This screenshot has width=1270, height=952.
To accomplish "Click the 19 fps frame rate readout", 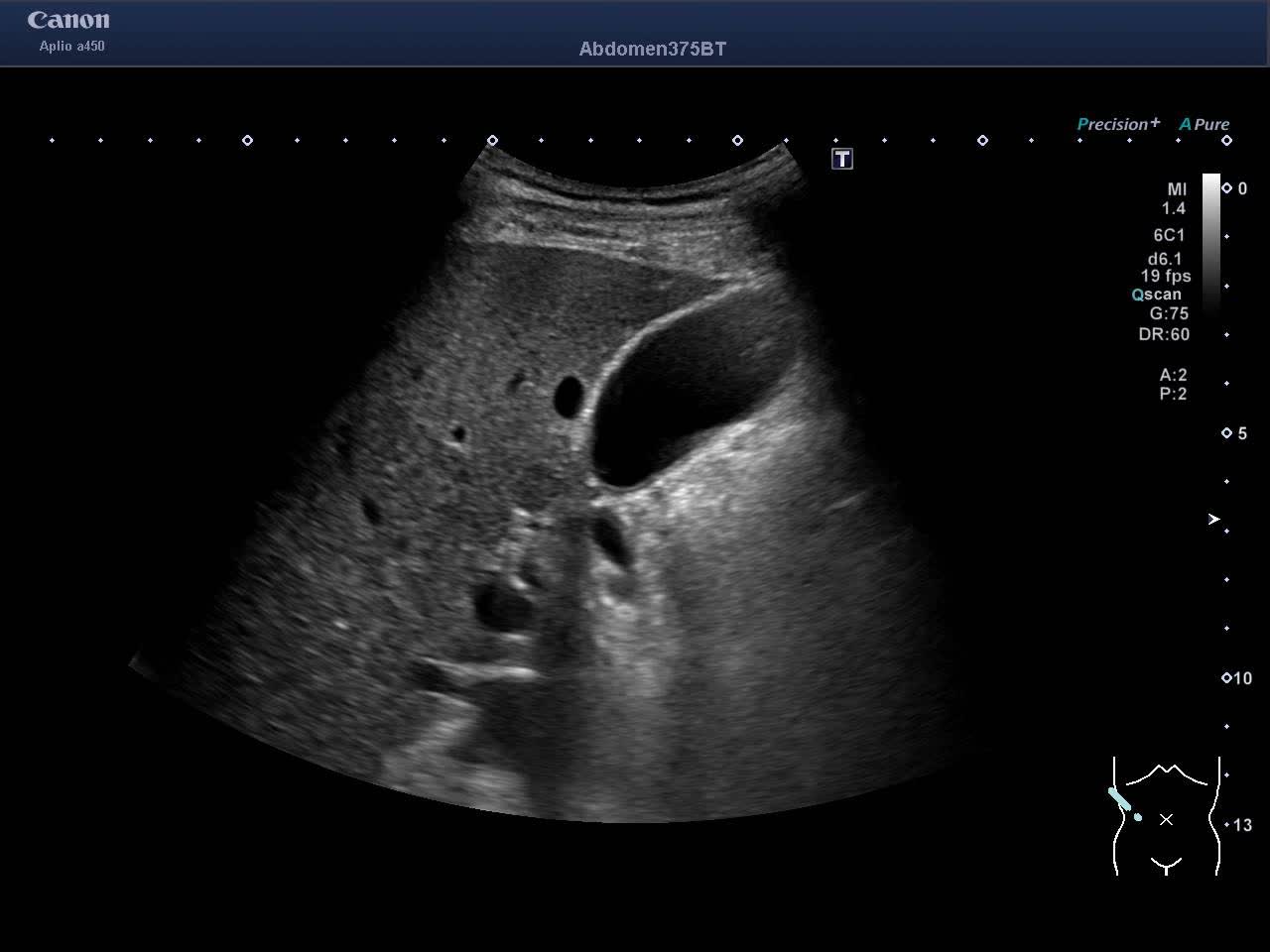I will [1166, 277].
